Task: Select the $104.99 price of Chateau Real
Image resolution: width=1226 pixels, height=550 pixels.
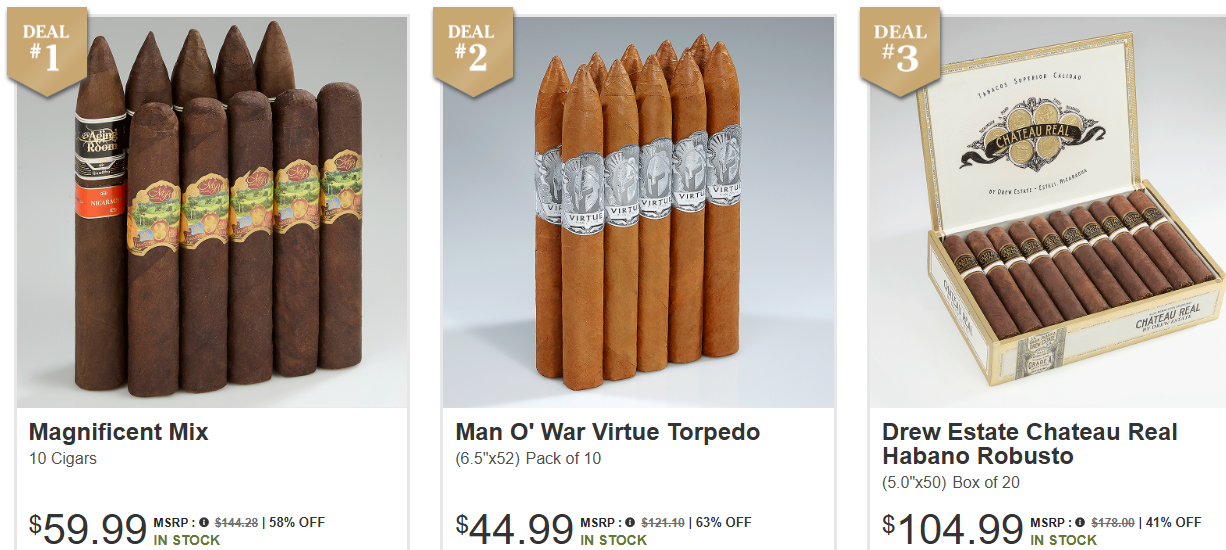Action: [x=953, y=530]
